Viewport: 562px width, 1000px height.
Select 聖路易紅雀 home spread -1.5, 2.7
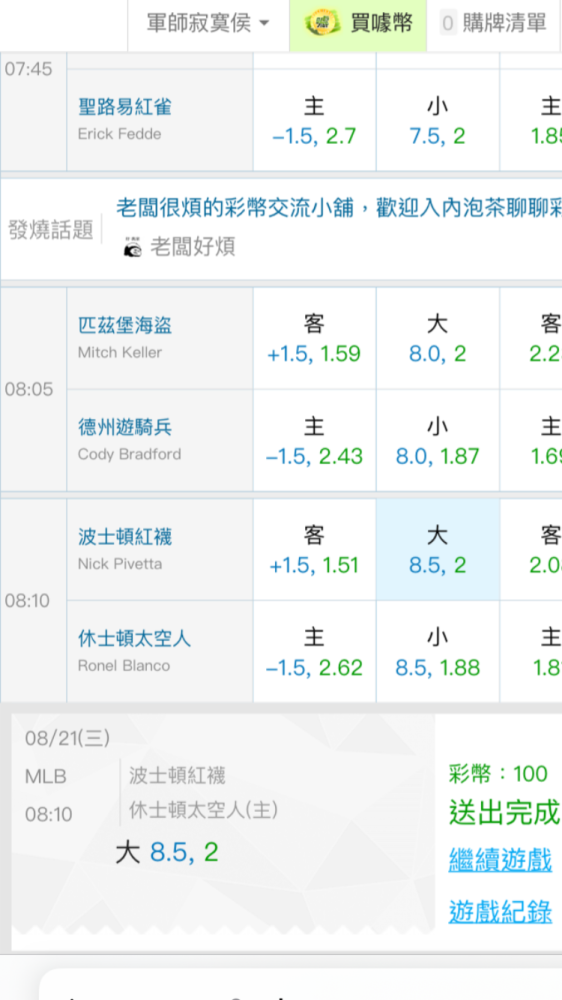tap(314, 120)
